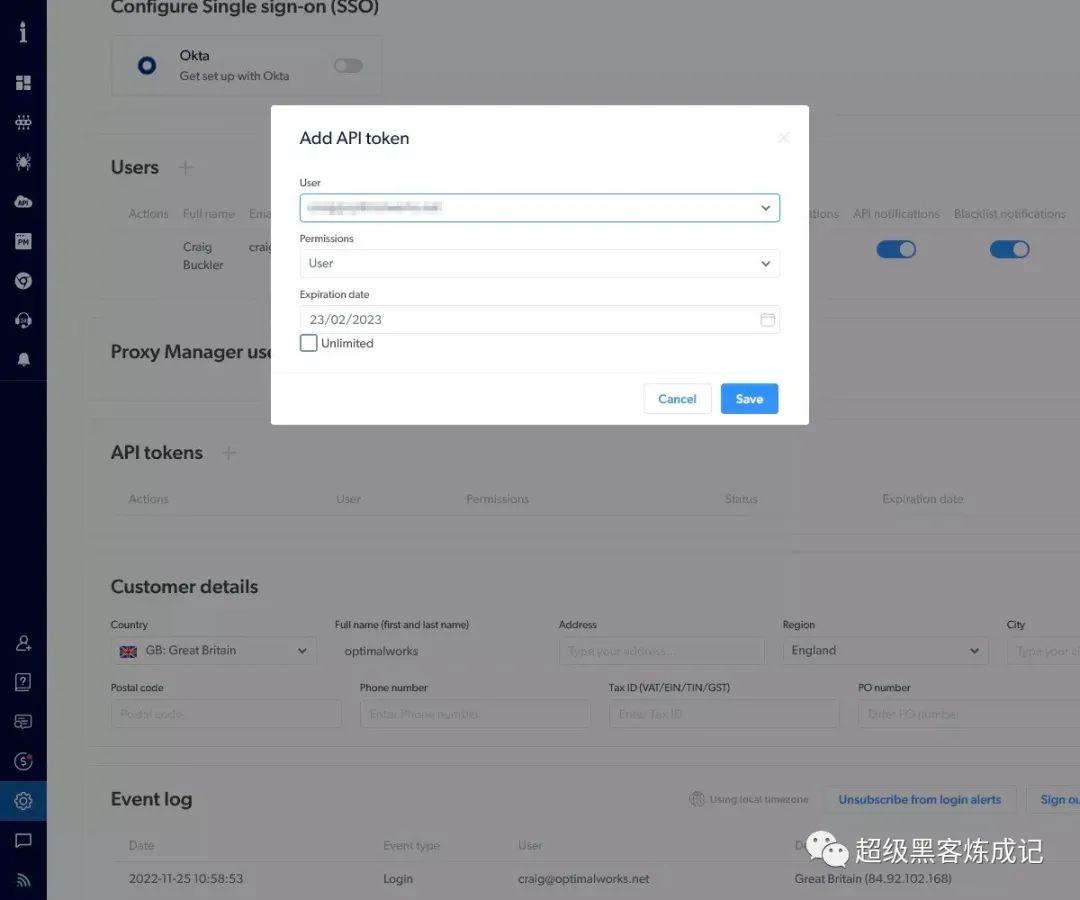Screen dimensions: 1080x900
Task: Click the notifications bell icon in sidebar
Action: coord(25,361)
